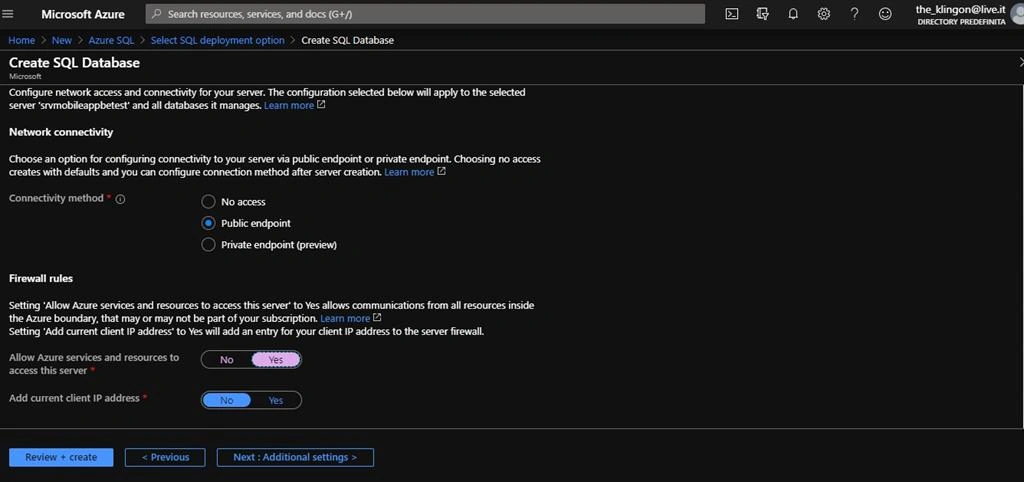The height and width of the screenshot is (482, 1024).
Task: Select the No access radio button
Action: pyautogui.click(x=208, y=202)
